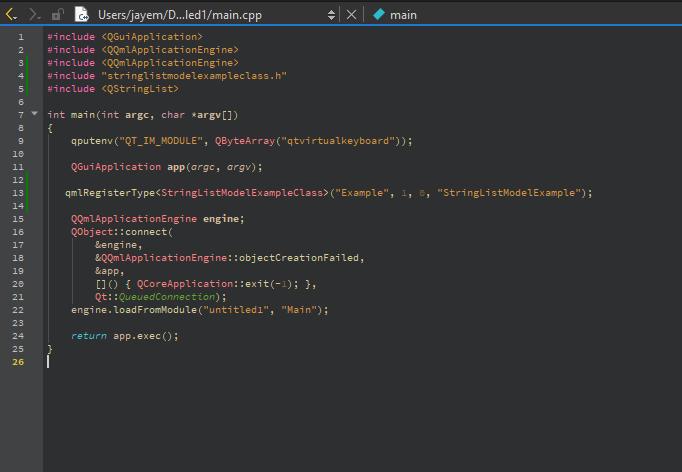The height and width of the screenshot is (472, 682).
Task: Click line number 22 in gutter
Action: coord(18,310)
